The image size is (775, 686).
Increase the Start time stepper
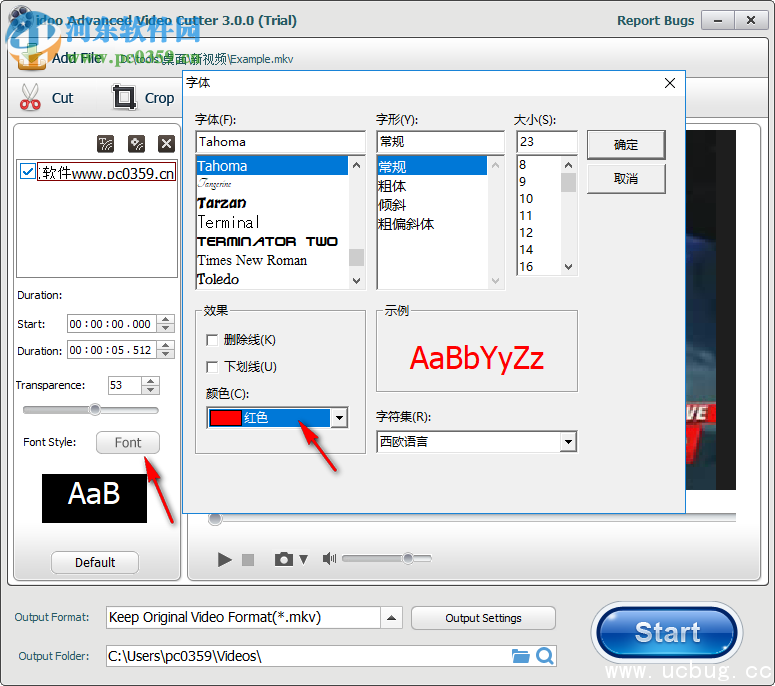166,320
